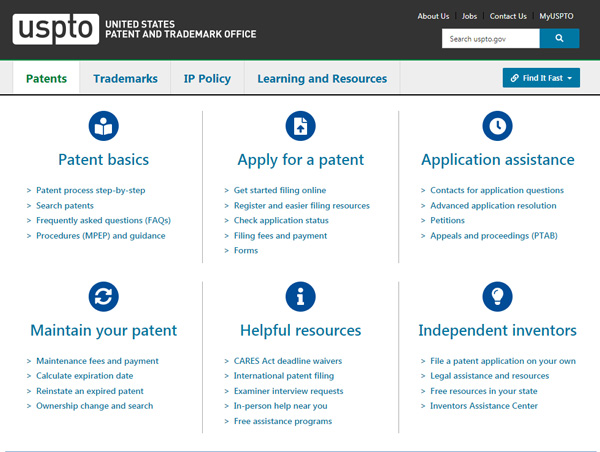This screenshot has width=600, height=452.
Task: Open Filing fees and payment
Action: [280, 235]
